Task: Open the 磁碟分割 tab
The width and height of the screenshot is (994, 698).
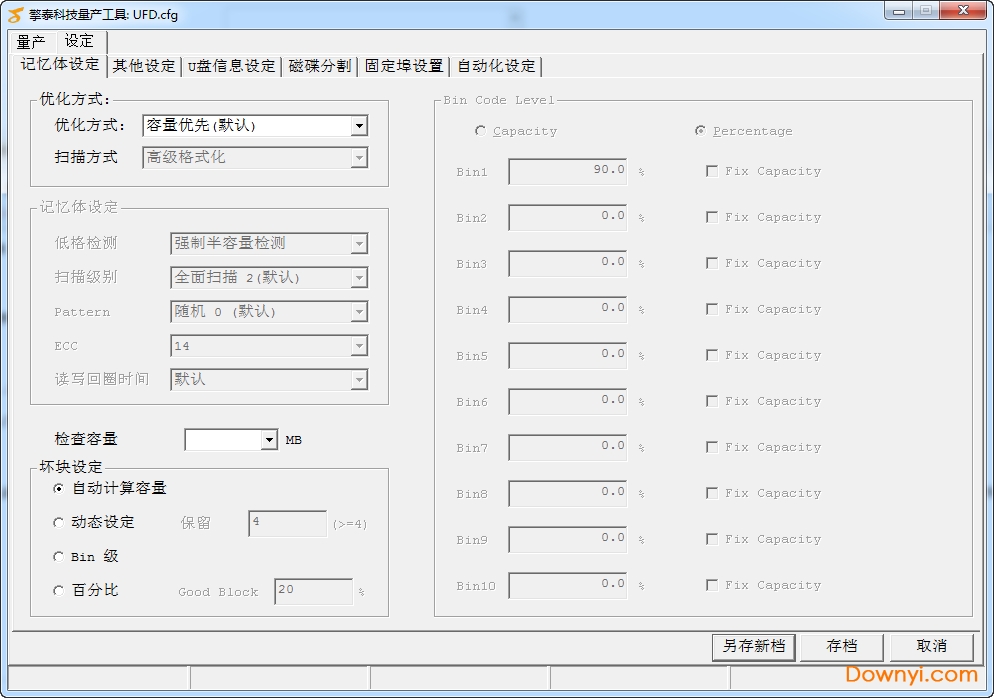Action: [319, 66]
